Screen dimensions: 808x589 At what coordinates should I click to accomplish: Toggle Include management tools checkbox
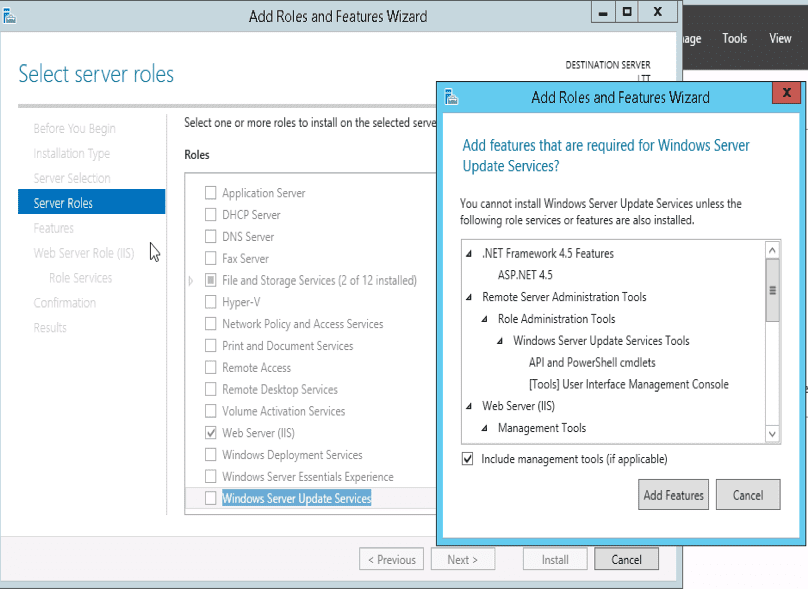(468, 459)
